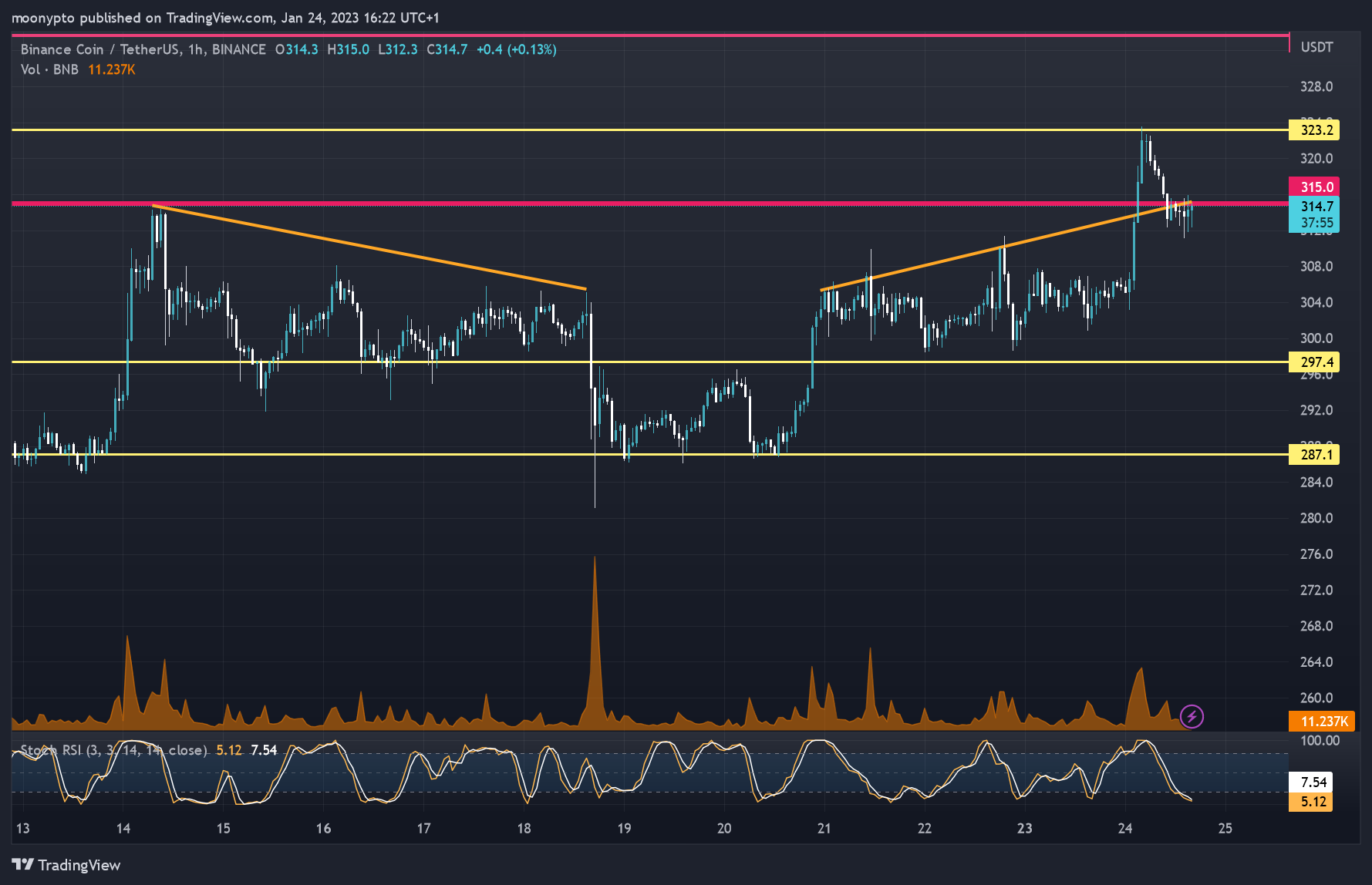This screenshot has height=885, width=1372.
Task: Click the date 24 on time axis
Action: click(1124, 829)
